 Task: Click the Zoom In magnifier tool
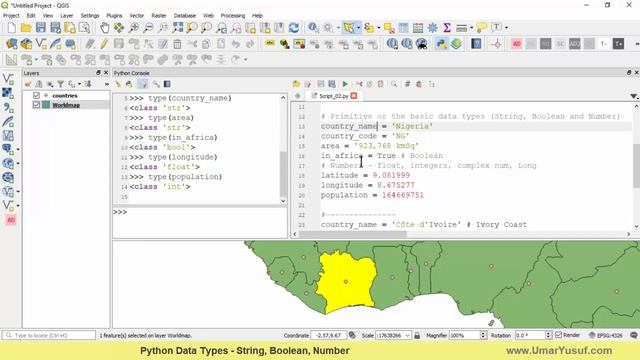tap(133, 28)
